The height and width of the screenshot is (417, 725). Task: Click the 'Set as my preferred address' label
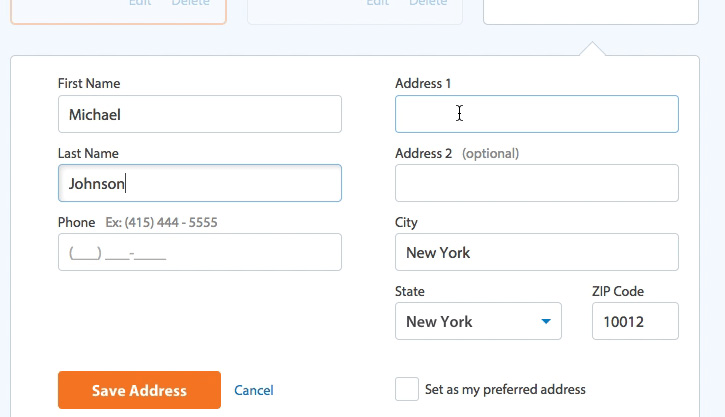coord(505,389)
